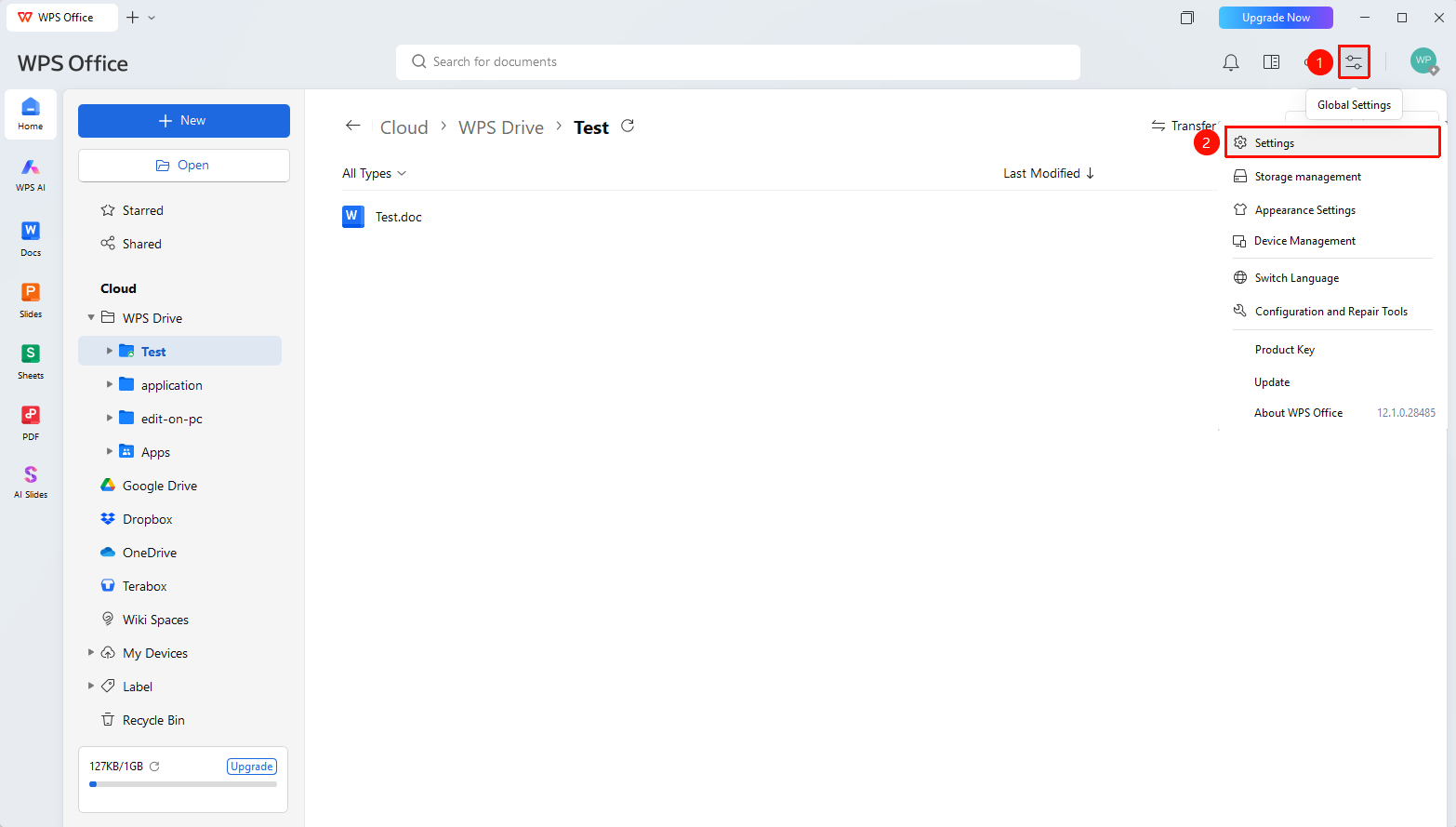Image resolution: width=1456 pixels, height=827 pixels.
Task: Click the Test.doc Word file icon
Action: (x=352, y=217)
